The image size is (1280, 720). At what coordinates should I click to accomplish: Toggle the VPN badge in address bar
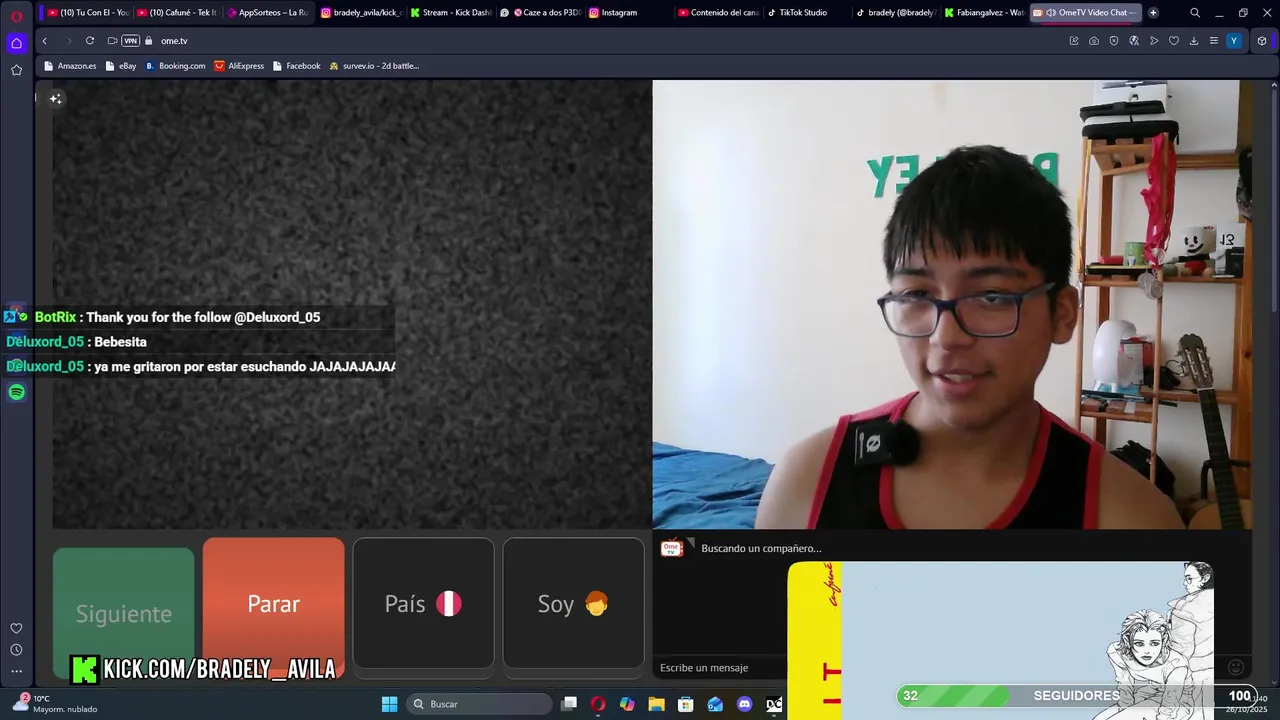(x=130, y=41)
